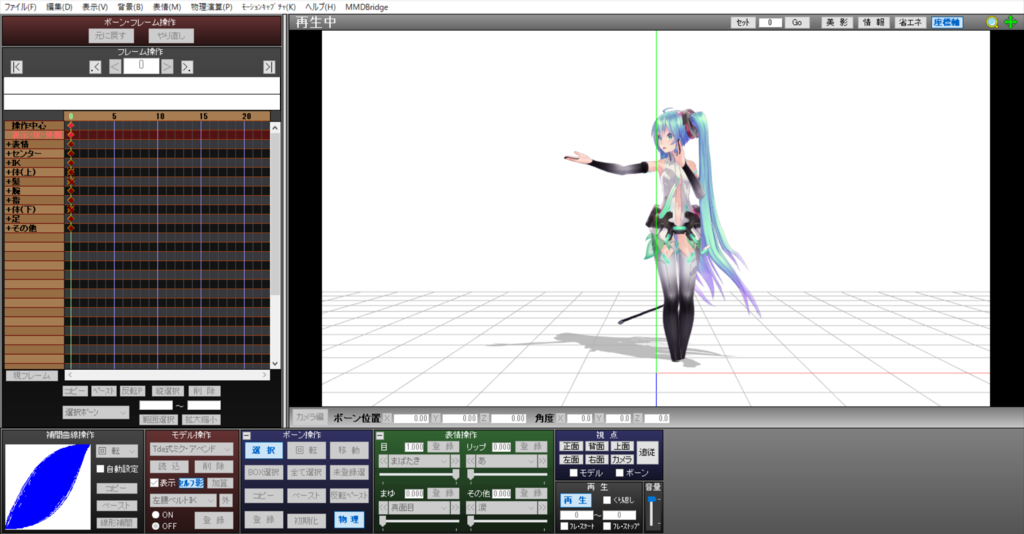The height and width of the screenshot is (534, 1024).
Task: Click the センター row keyframe diamond at frame 0
Action: pos(71,153)
